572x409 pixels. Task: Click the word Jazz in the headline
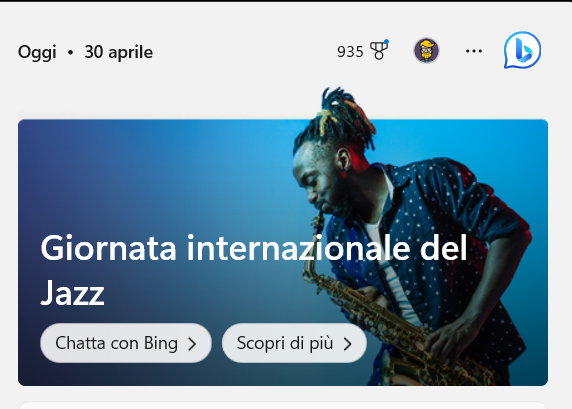click(x=73, y=293)
